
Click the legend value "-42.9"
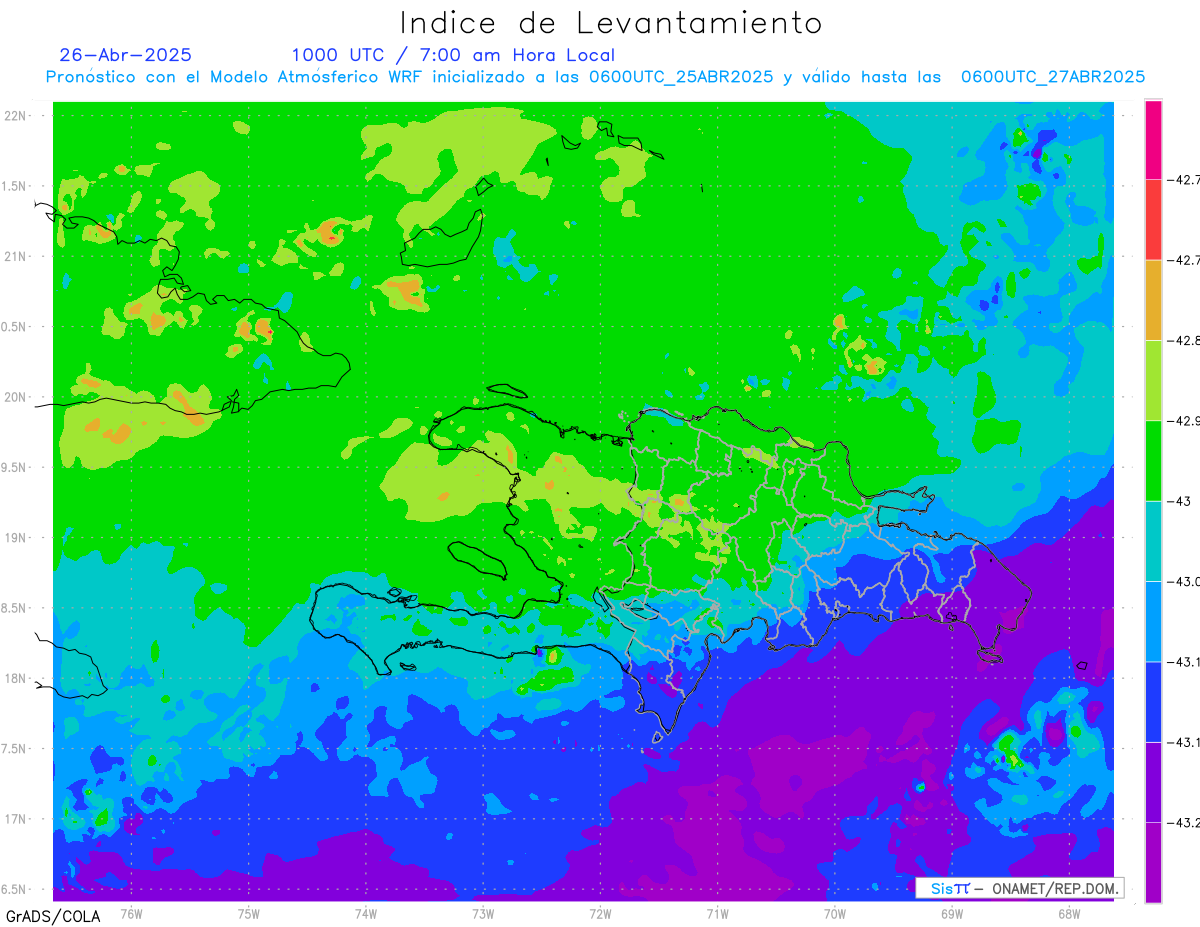point(1184,421)
